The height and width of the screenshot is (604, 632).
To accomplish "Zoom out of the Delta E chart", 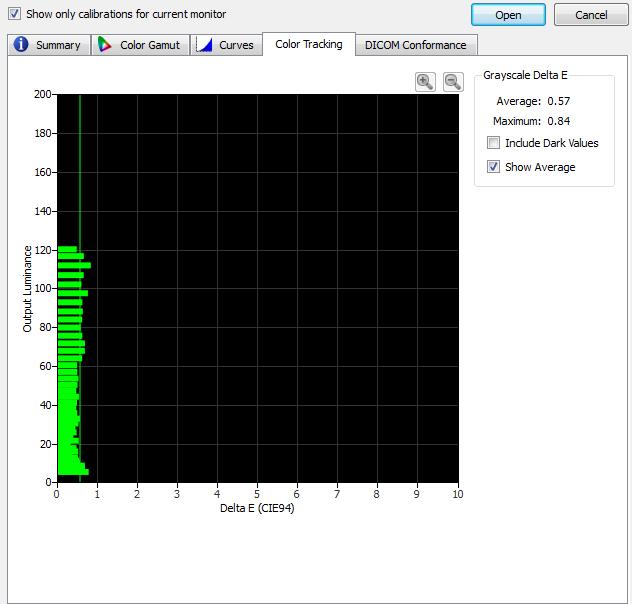I will pos(453,82).
